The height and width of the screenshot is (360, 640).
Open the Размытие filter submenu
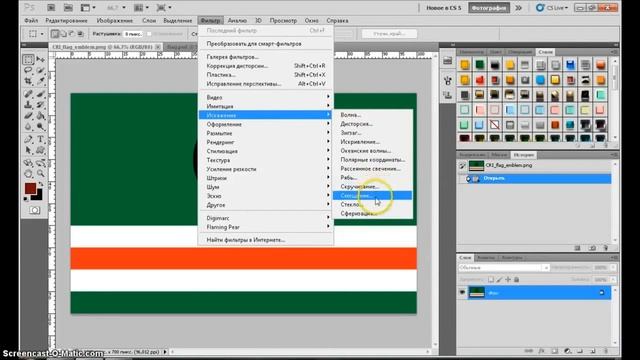point(265,133)
